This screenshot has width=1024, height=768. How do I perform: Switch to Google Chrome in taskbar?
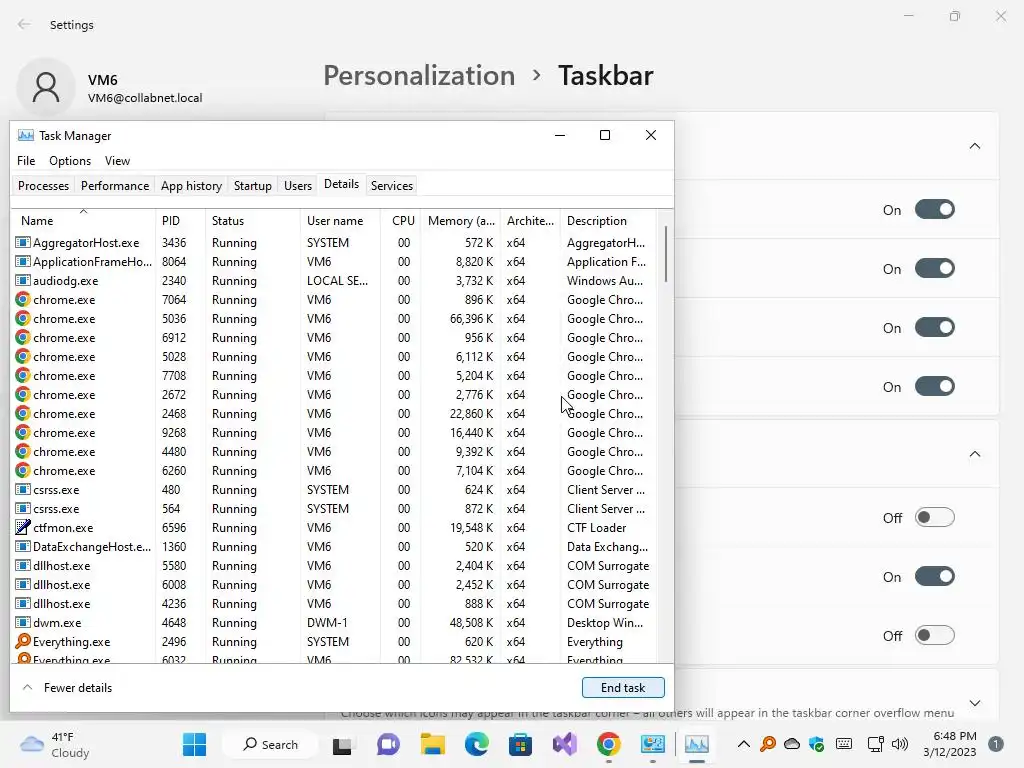(609, 744)
